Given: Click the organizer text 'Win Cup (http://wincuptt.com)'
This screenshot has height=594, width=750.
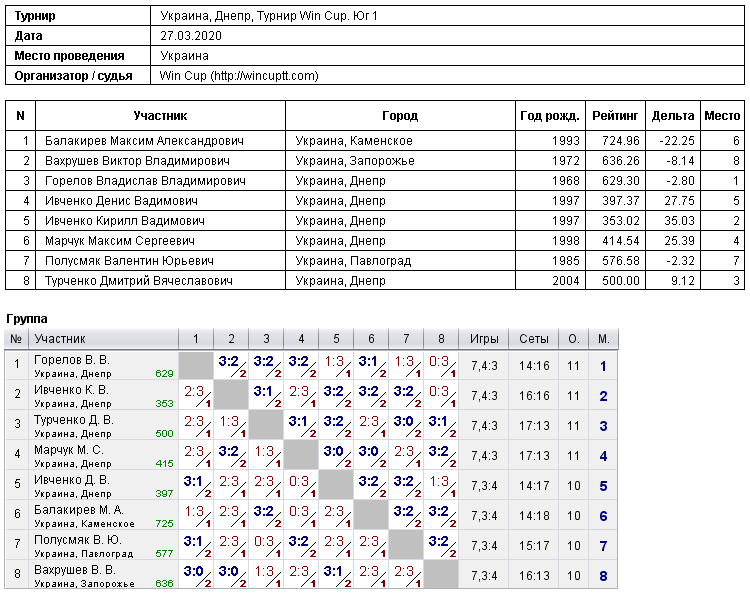Looking at the screenshot, I should point(239,76).
